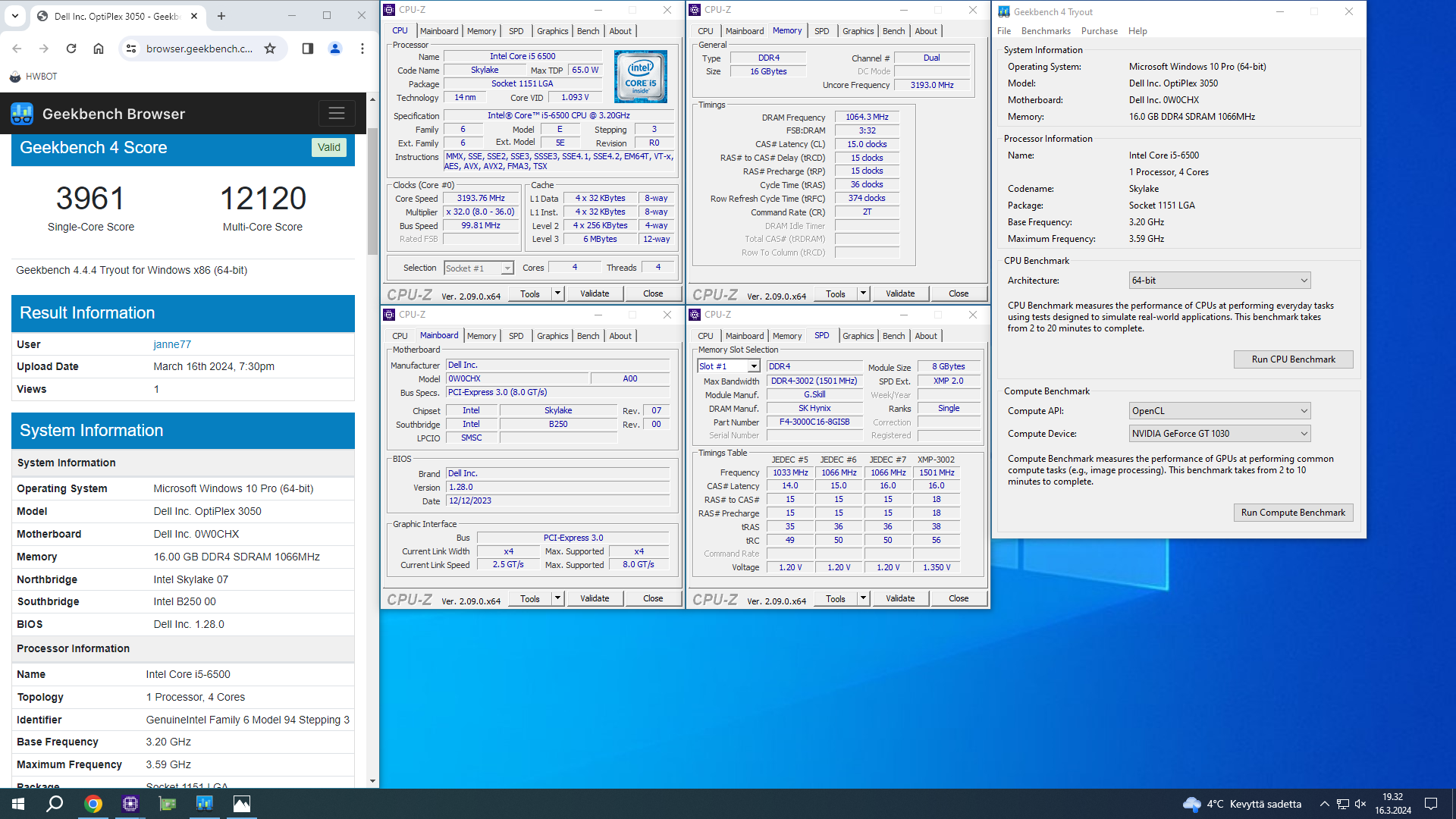Image resolution: width=1456 pixels, height=819 pixels.
Task: Open weather widget in taskbar
Action: click(1242, 804)
